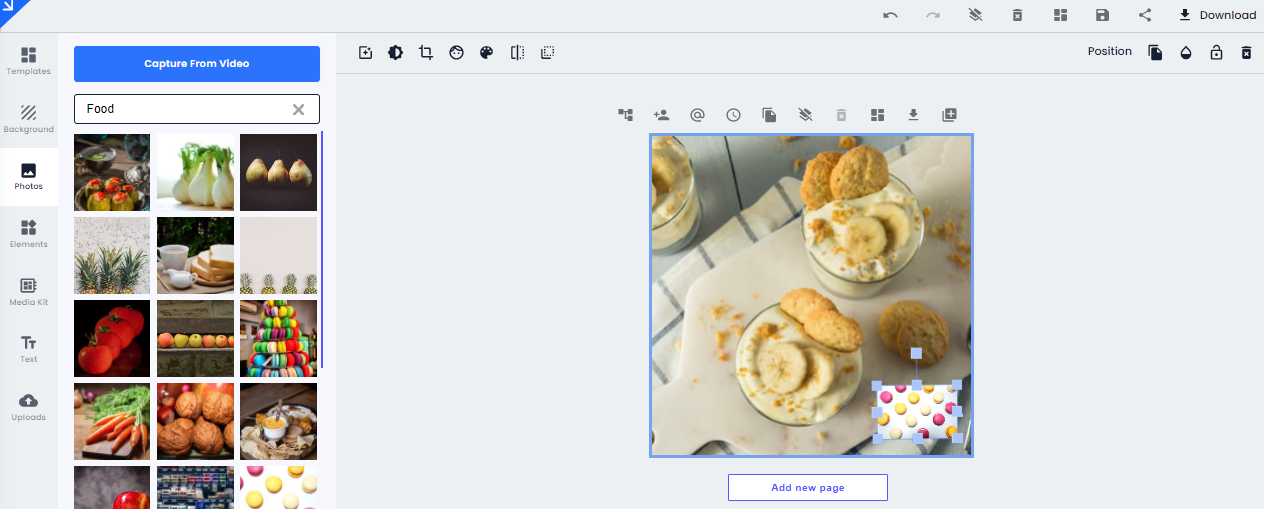1264x509 pixels.
Task: Select the stuffed vegetables bowl photo
Action: pos(112,172)
